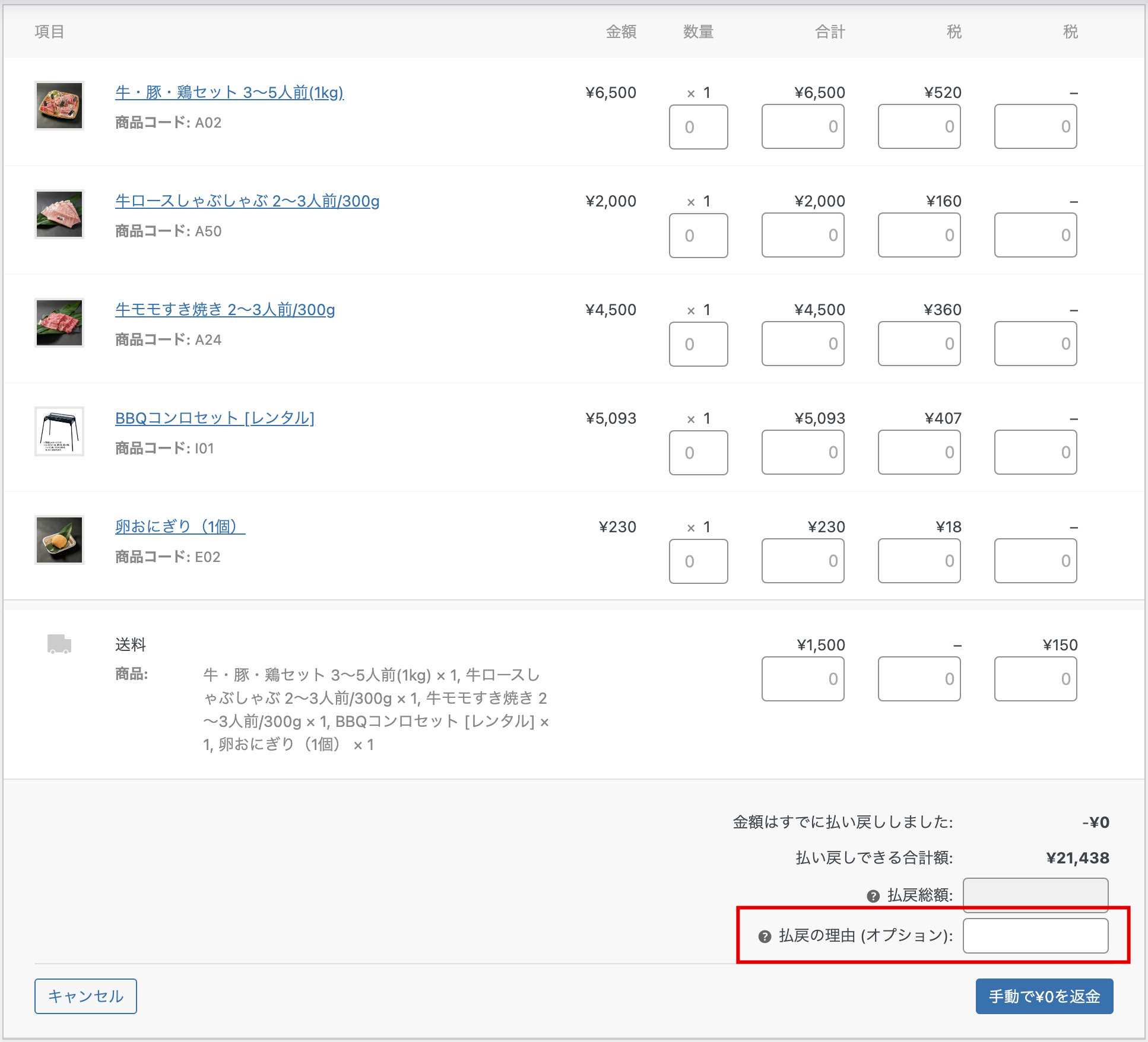Image resolution: width=1148 pixels, height=1042 pixels.
Task: Open the 卵おにぎり（1個） product link
Action: tap(180, 527)
